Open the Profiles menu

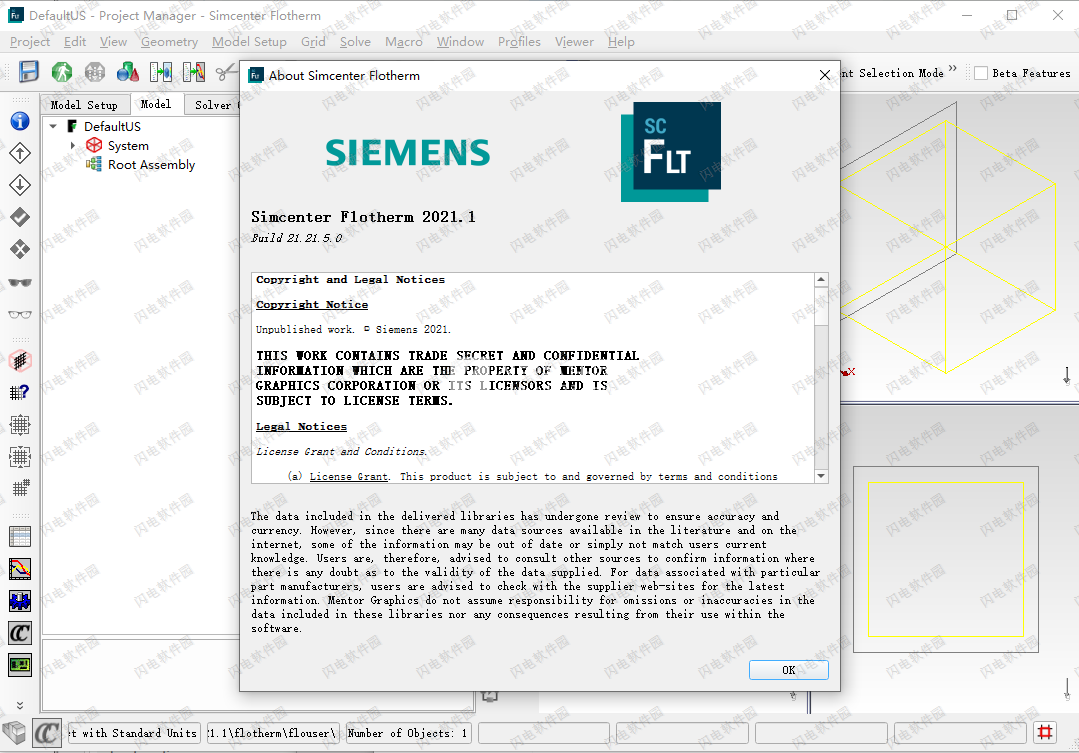click(x=519, y=42)
